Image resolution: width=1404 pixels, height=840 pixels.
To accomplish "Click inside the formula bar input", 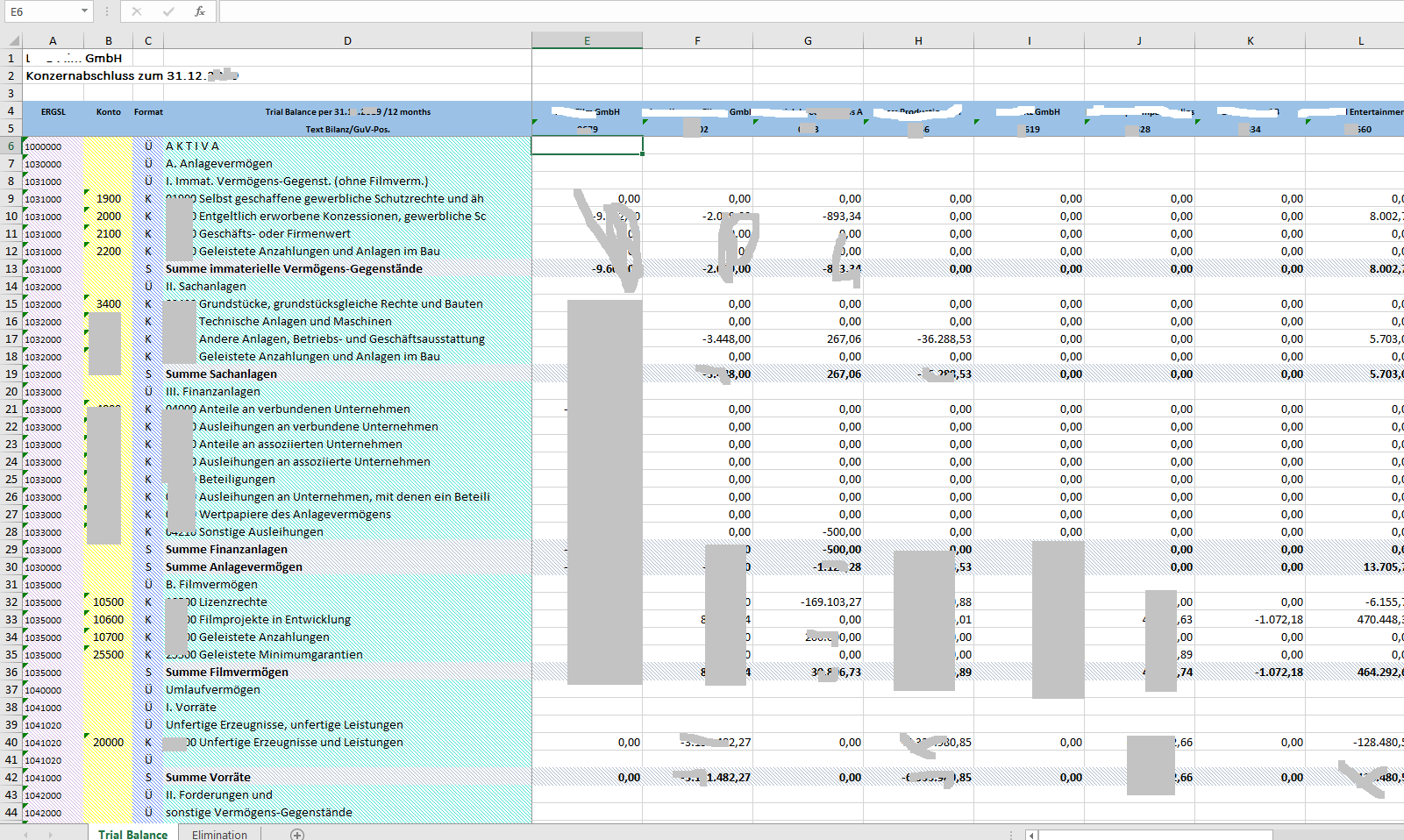I will point(789,11).
